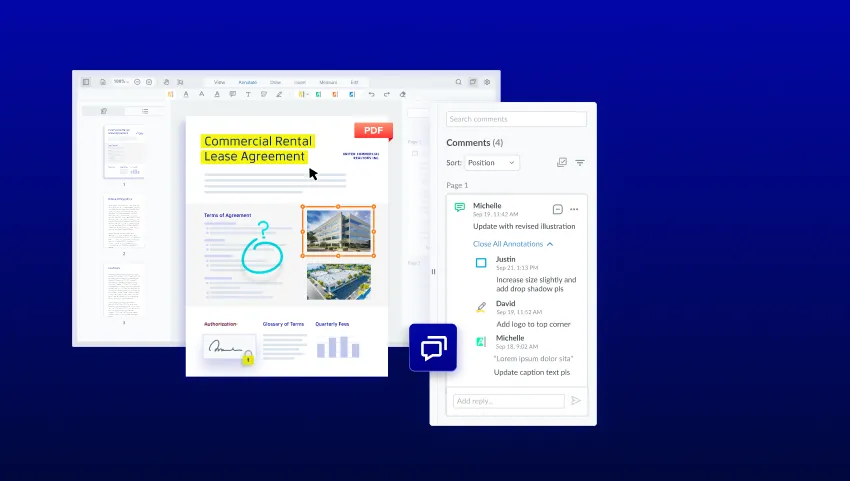The width and height of the screenshot is (850, 481).
Task: Toggle the comments panel icon in toolbar
Action: (x=473, y=82)
